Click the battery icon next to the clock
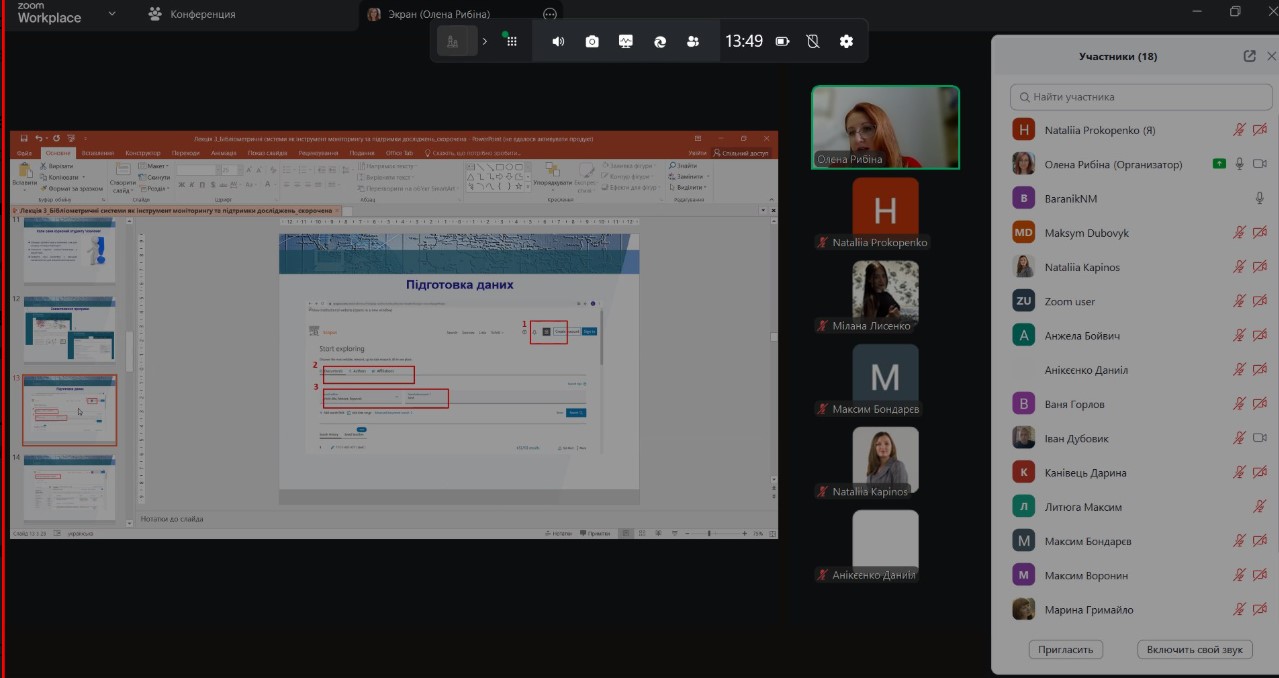 783,41
